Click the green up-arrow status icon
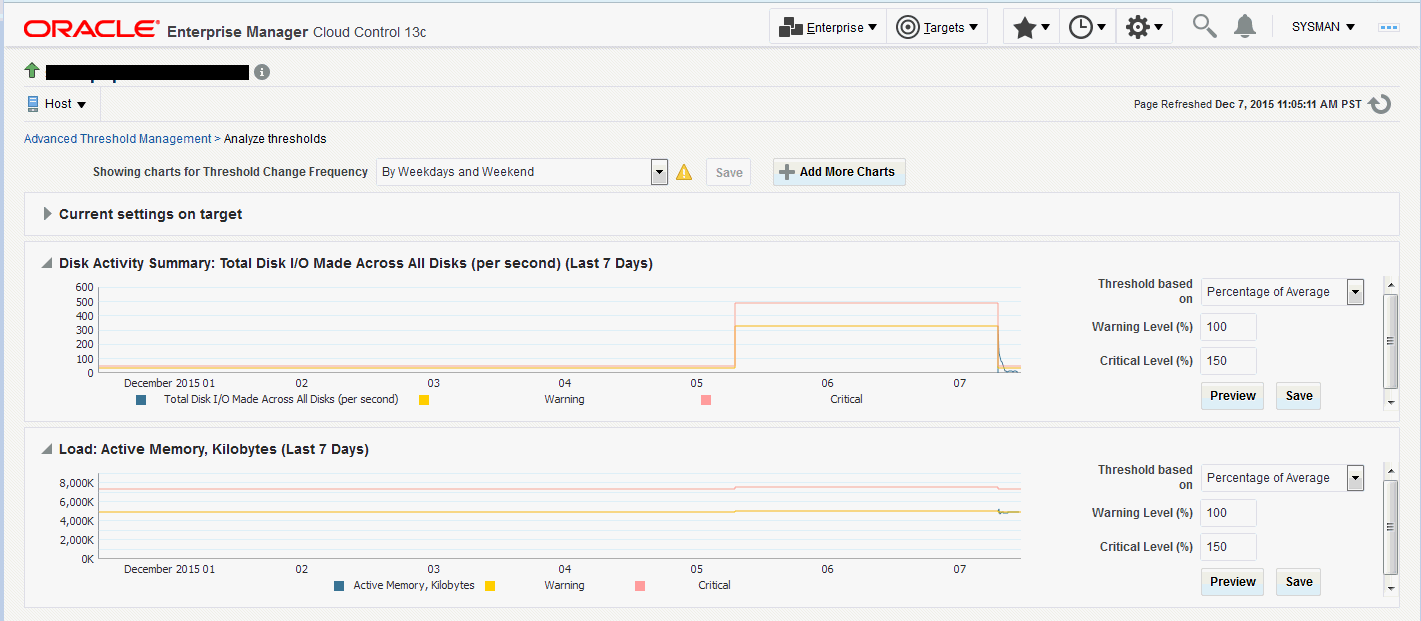The image size is (1421, 621). (32, 71)
